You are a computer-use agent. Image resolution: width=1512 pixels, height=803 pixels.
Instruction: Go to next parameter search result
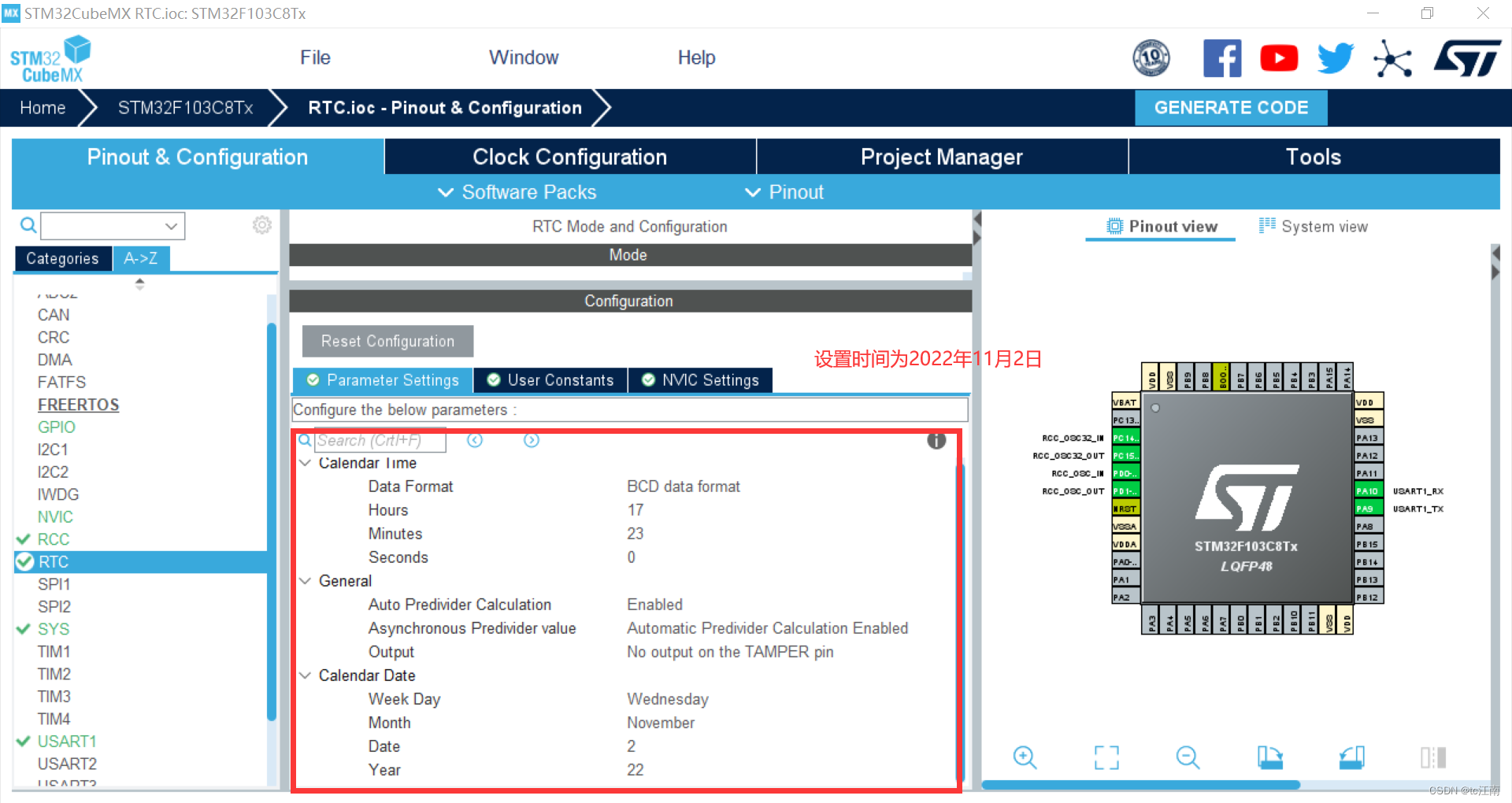pyautogui.click(x=532, y=441)
